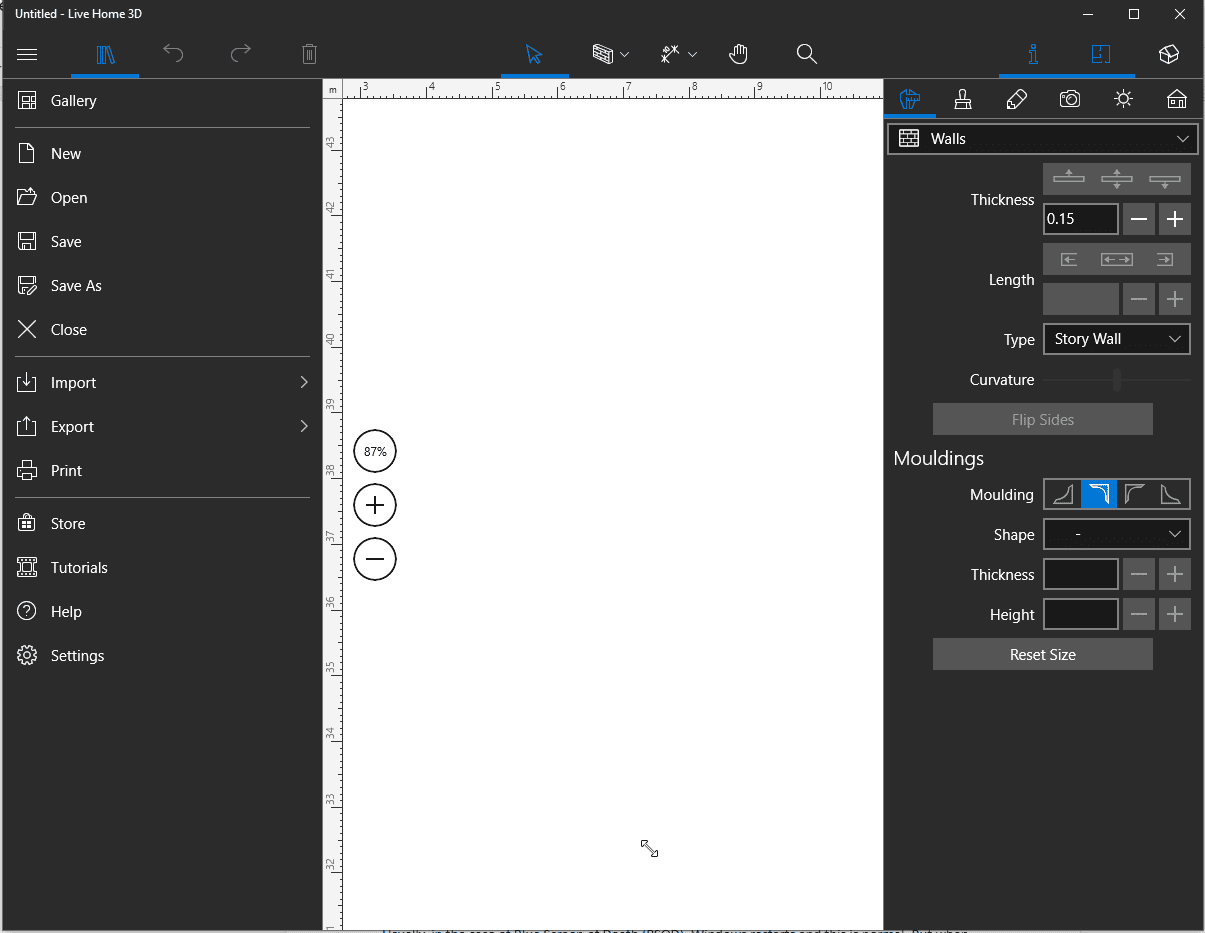The height and width of the screenshot is (933, 1205).
Task: Set thickness alignment to center
Action: [1116, 179]
